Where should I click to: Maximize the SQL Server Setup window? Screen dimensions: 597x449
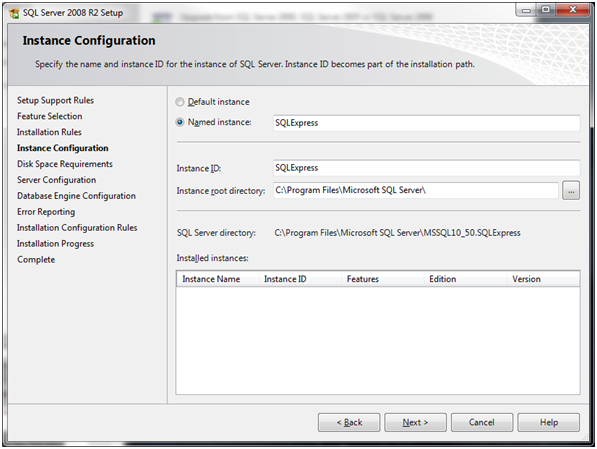546,10
